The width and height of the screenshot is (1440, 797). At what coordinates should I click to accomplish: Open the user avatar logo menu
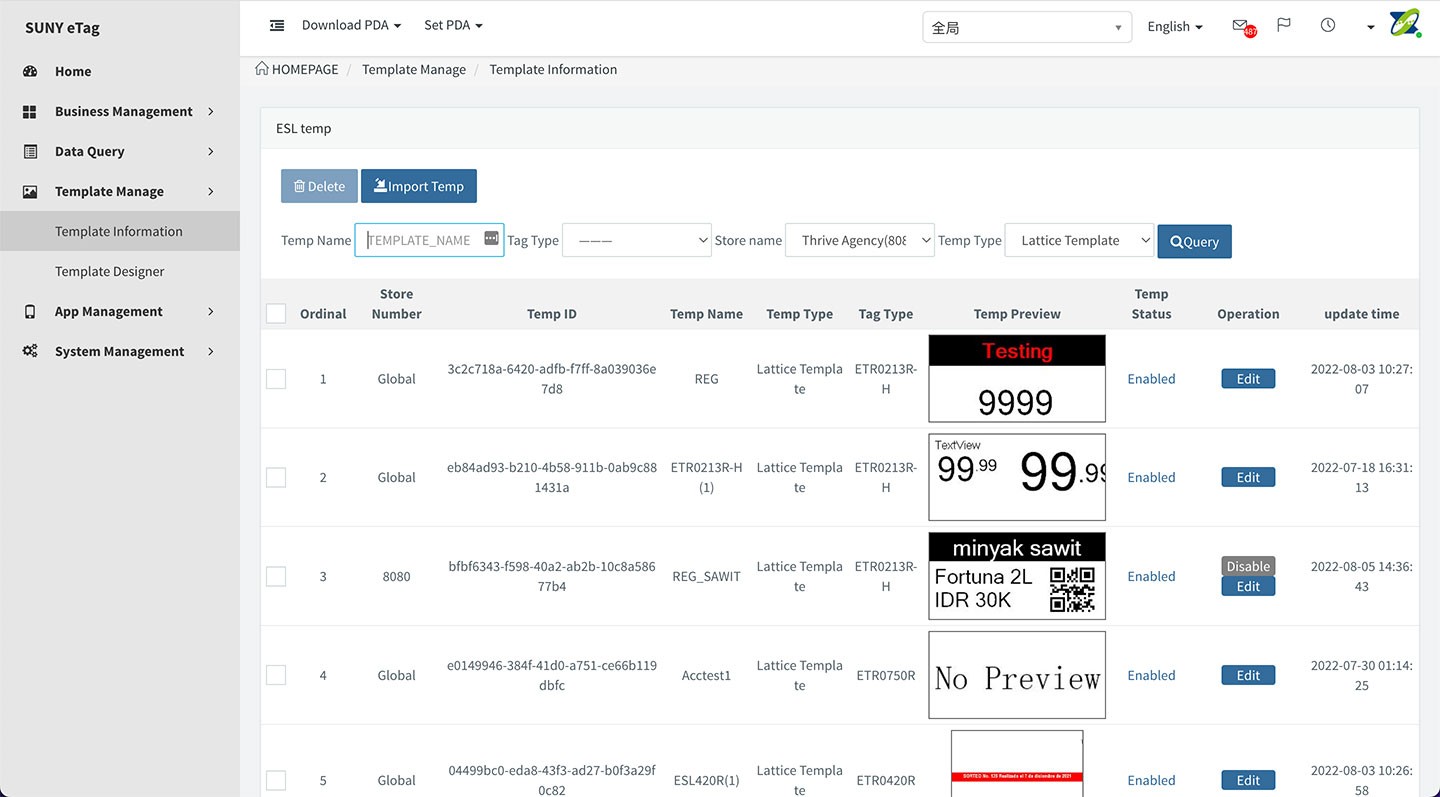pyautogui.click(x=1404, y=24)
